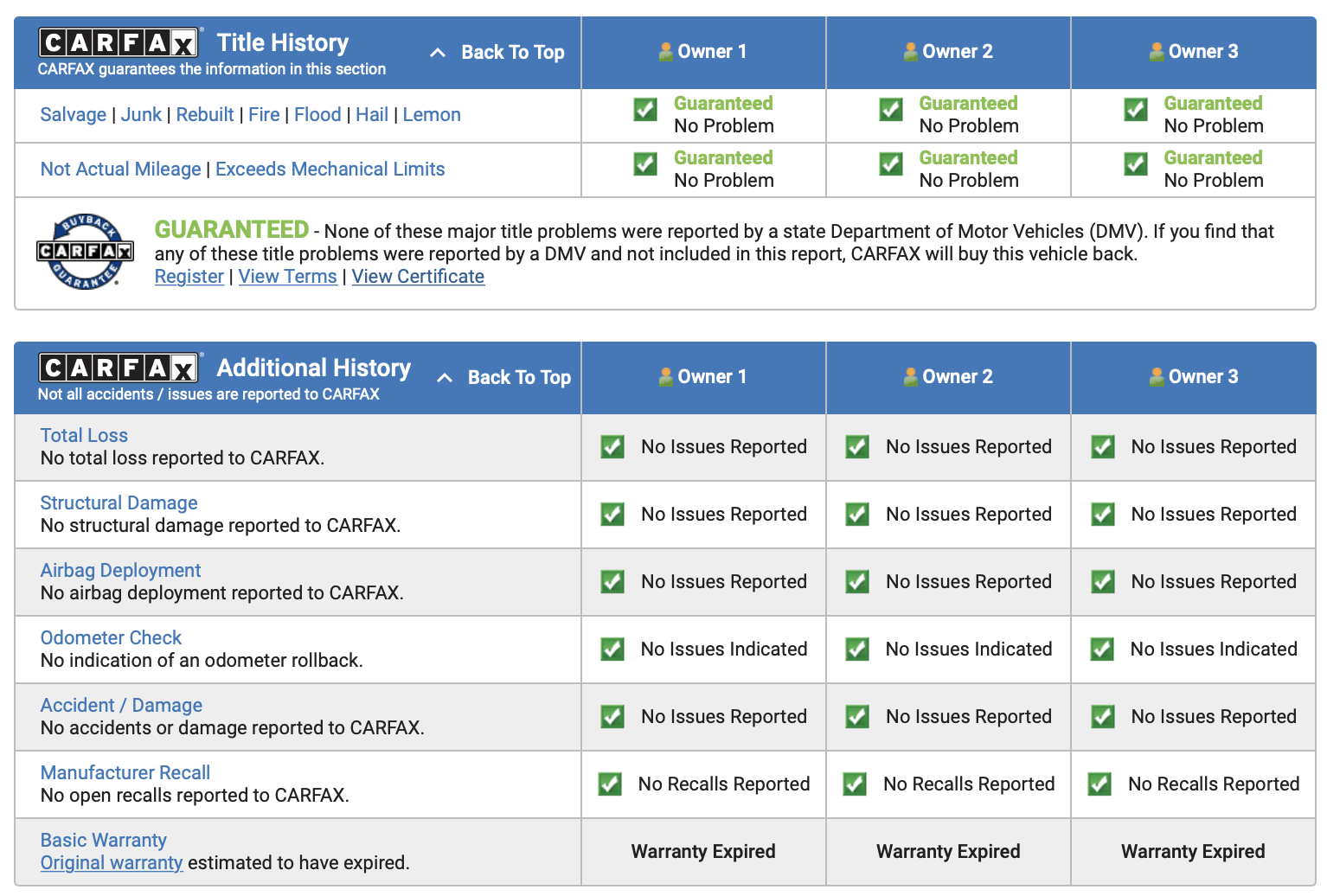This screenshot has height=896, width=1327.
Task: Click Total Loss check mark for Owner 1
Action: coord(612,446)
